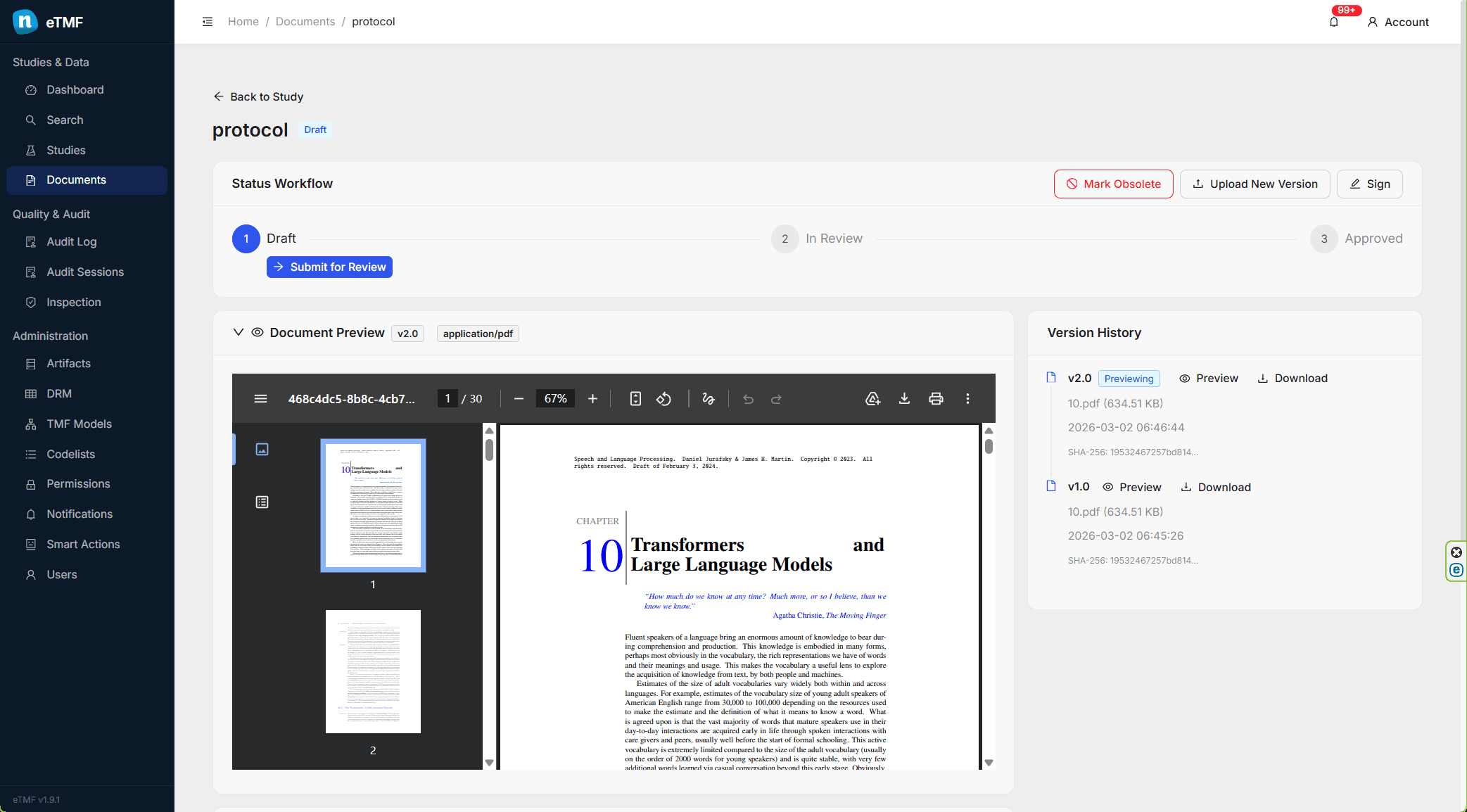1467x812 pixels.
Task: Click the Sign button
Action: pyautogui.click(x=1369, y=184)
